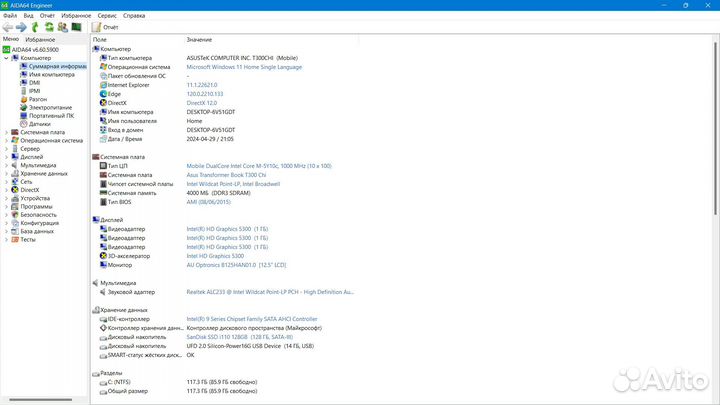Open the SanDisk SSD i110 128GB link
The height and width of the screenshot is (405, 720).
[x=222, y=336]
